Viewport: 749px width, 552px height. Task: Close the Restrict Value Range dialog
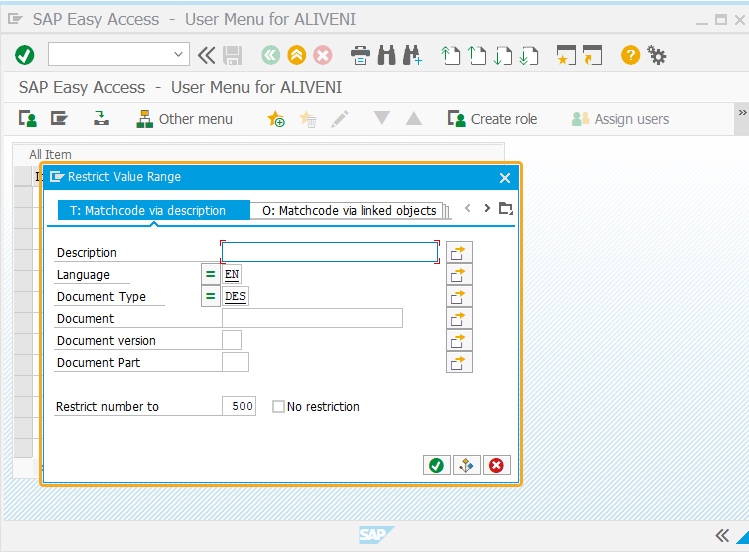[505, 178]
